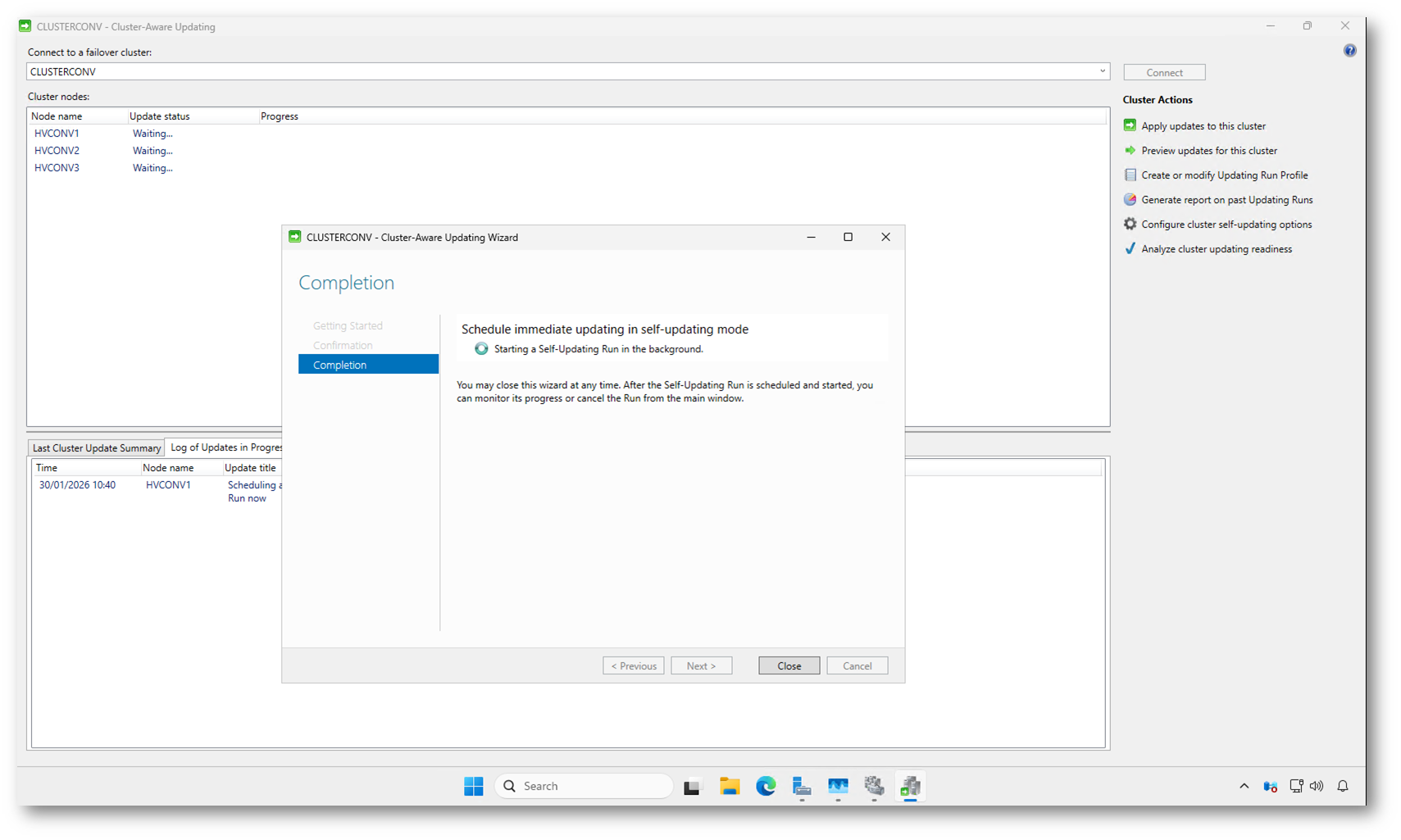Select the Completion step in wizard sidebar
This screenshot has width=1401, height=840.
368,365
